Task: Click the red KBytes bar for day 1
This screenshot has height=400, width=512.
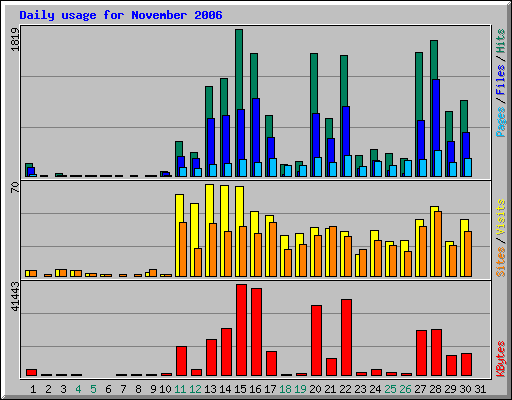Action: (31, 372)
